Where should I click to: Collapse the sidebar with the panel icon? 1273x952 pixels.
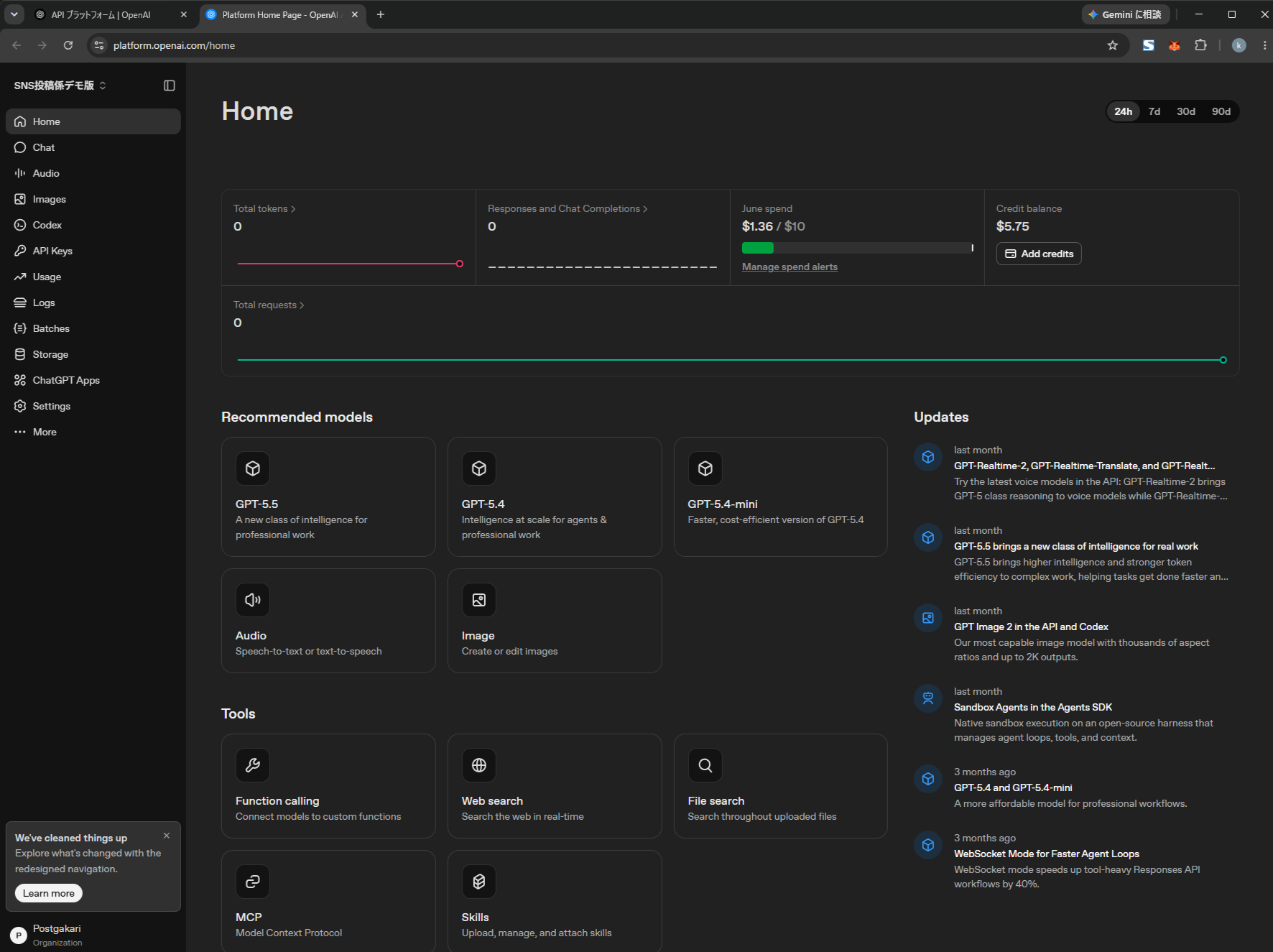pyautogui.click(x=170, y=86)
